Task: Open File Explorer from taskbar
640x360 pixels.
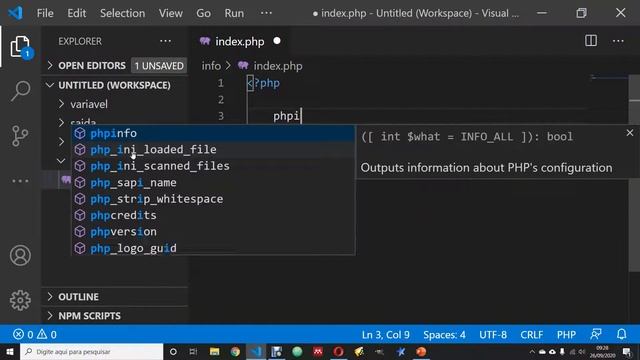Action: 214,351
